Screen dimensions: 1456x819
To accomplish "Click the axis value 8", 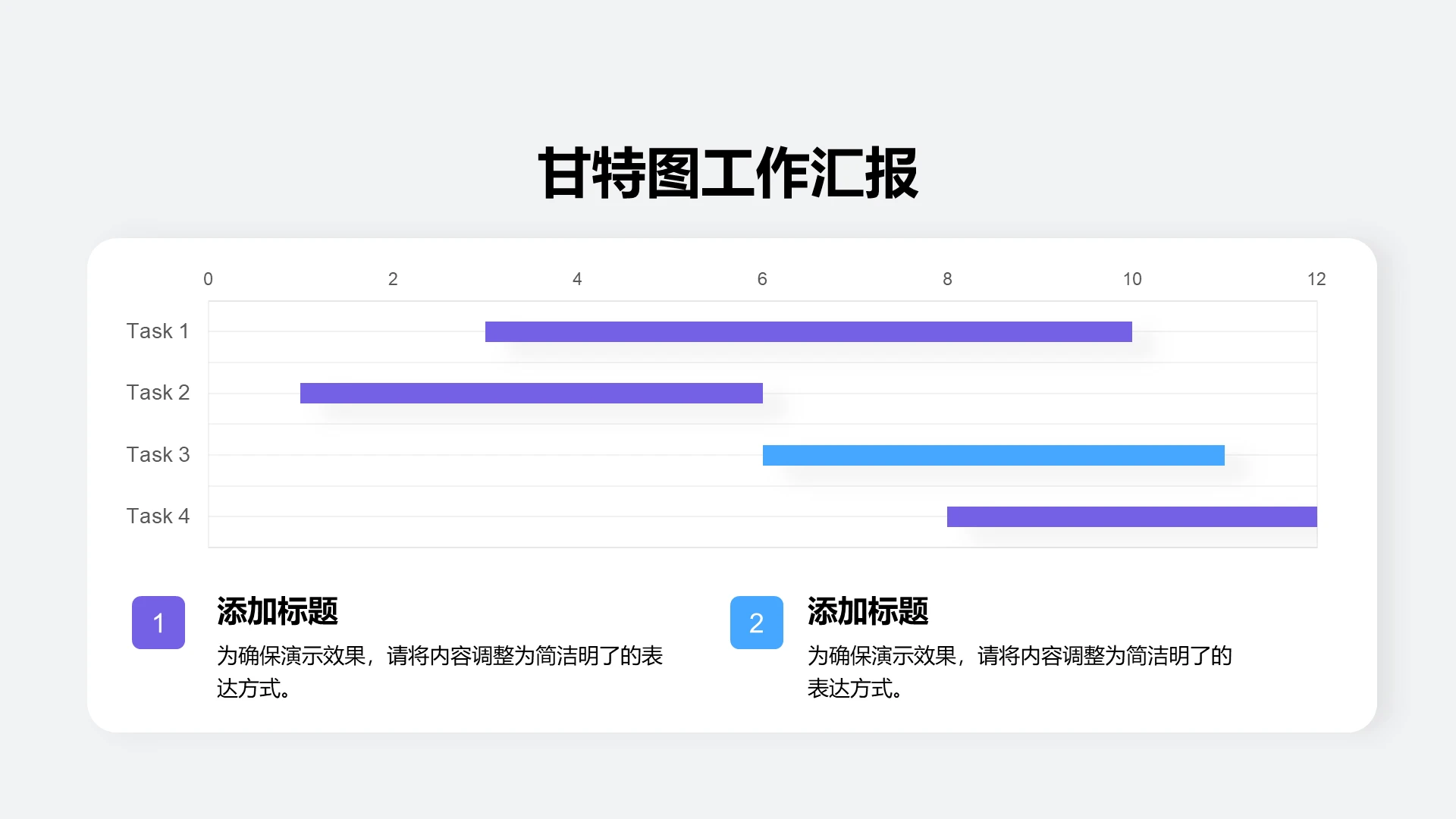I will tap(947, 279).
